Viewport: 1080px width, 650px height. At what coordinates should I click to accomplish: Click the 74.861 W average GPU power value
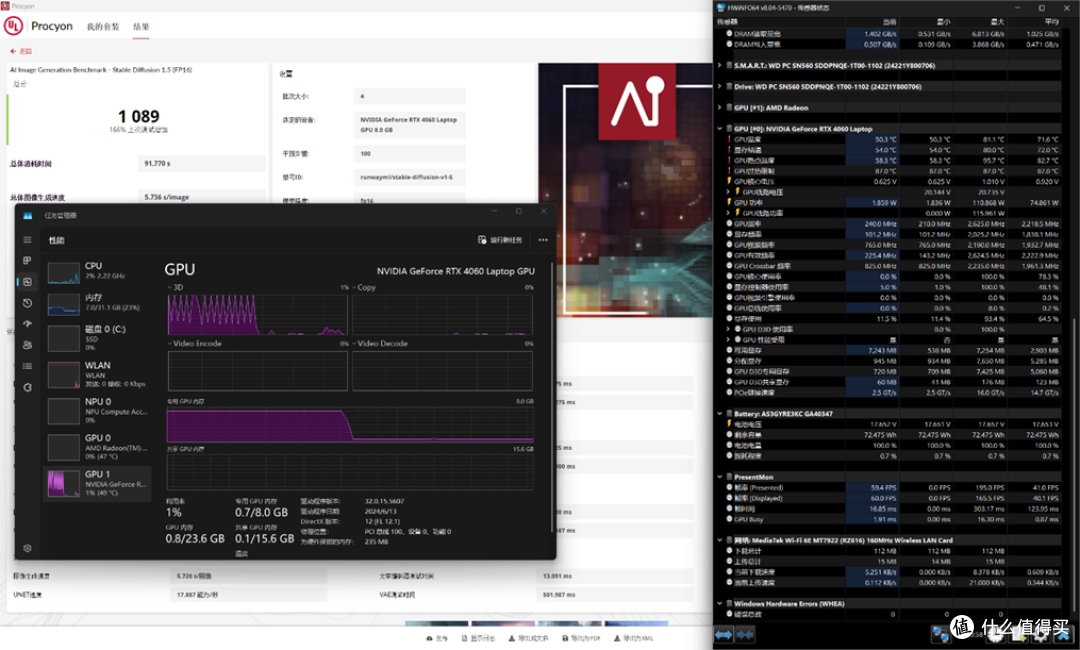click(1044, 202)
